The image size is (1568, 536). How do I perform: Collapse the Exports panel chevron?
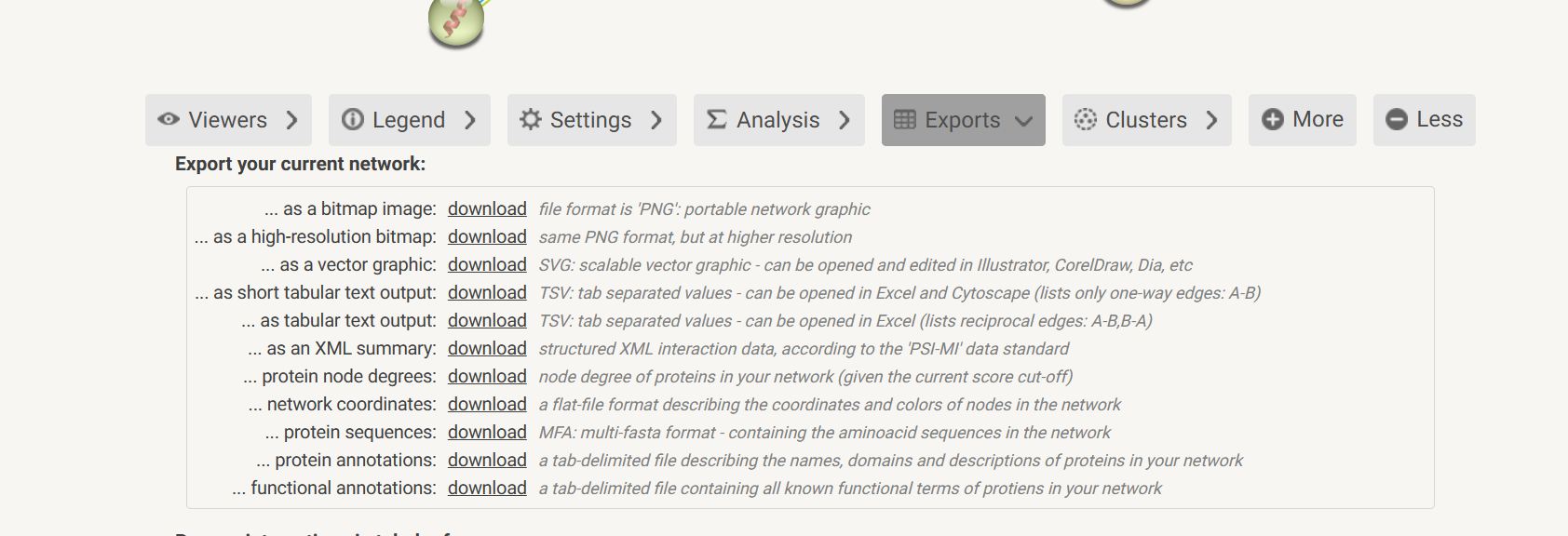[x=1024, y=121]
